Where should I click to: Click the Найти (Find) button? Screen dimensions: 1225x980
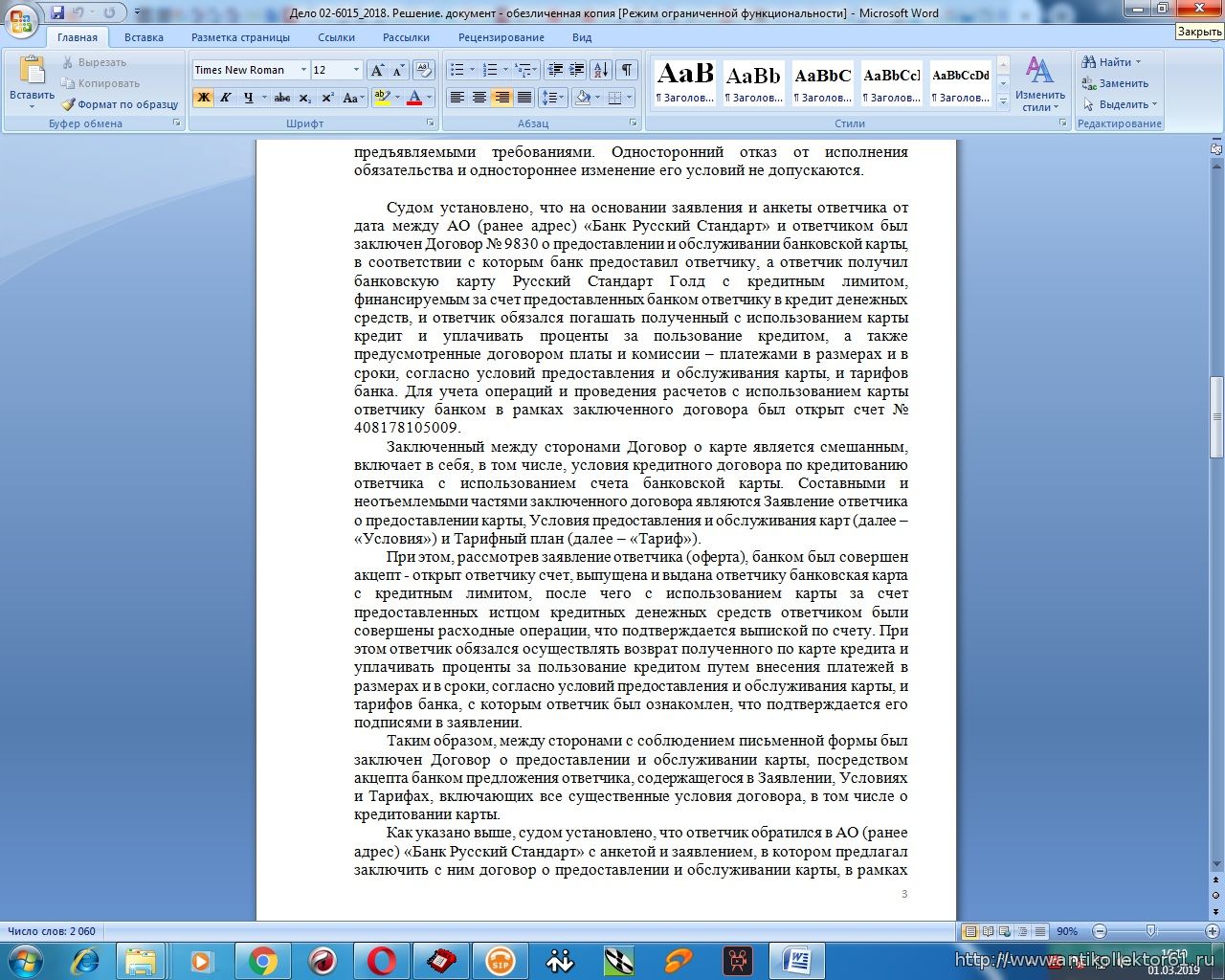(1111, 62)
